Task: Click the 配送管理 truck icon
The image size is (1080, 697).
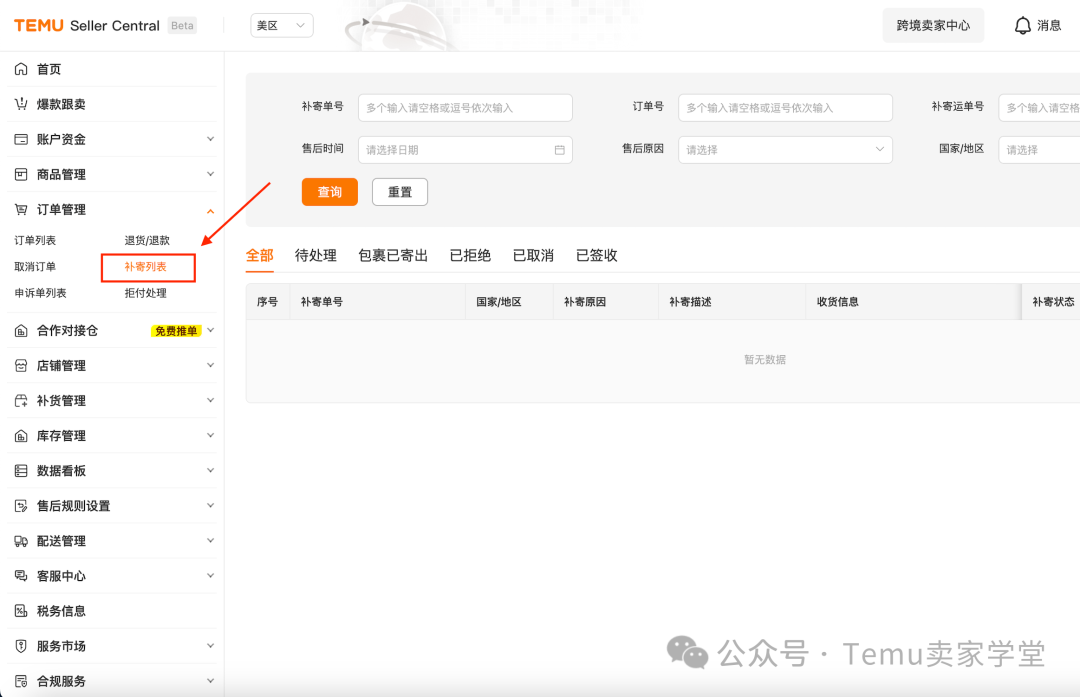Action: (x=21, y=541)
